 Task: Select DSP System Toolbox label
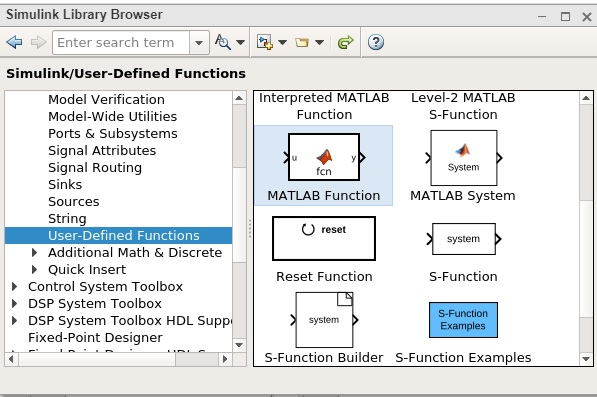(95, 303)
